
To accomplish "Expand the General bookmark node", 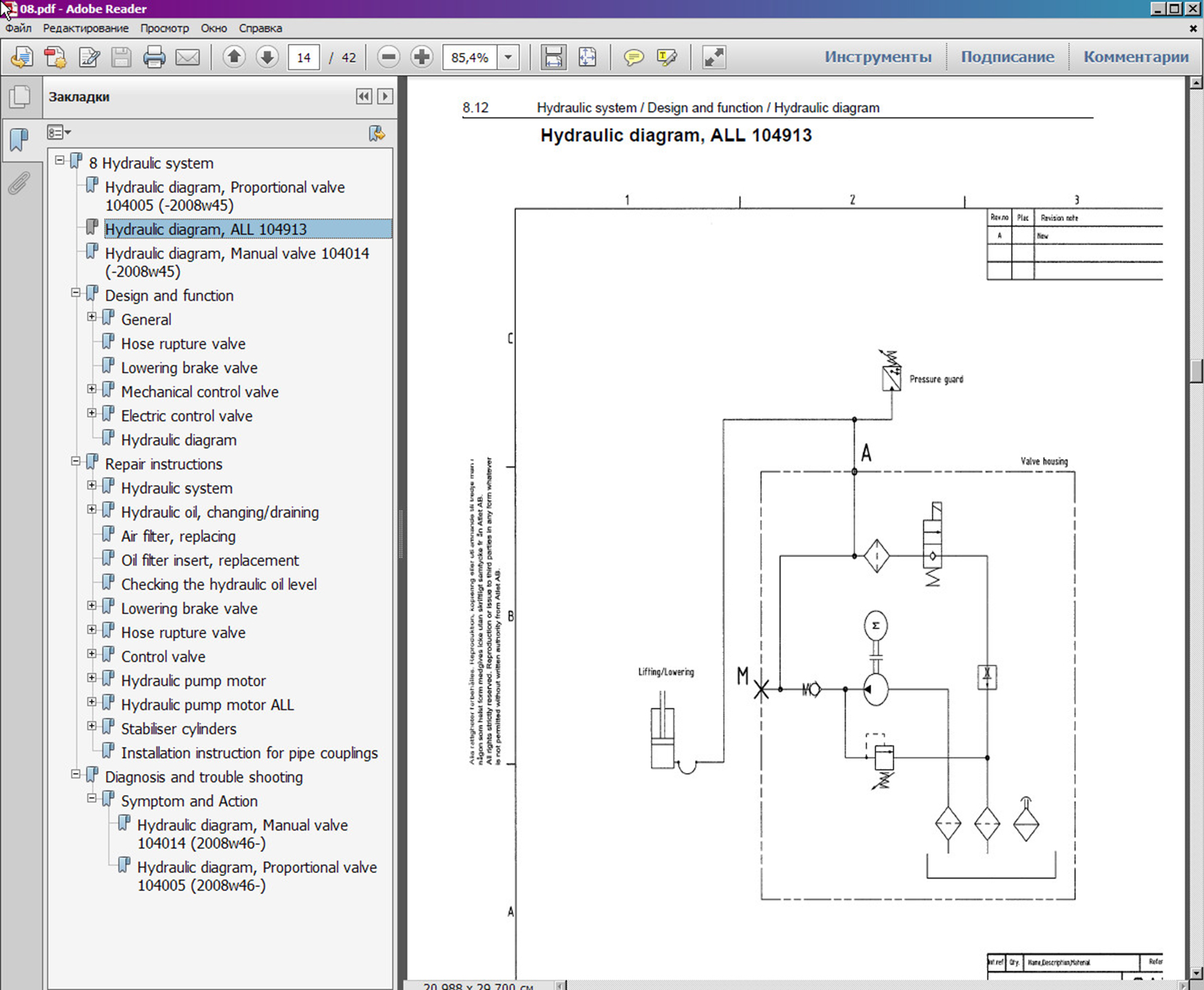I will click(92, 317).
